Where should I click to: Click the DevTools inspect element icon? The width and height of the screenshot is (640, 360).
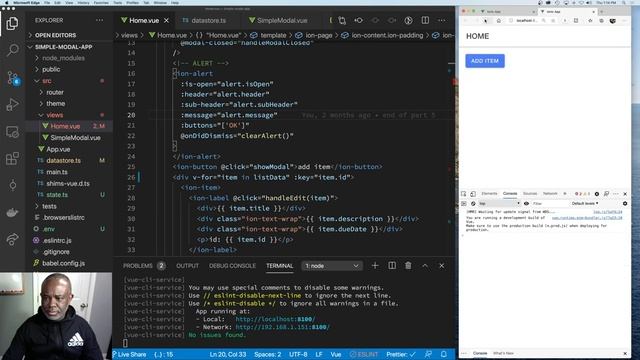(x=464, y=194)
